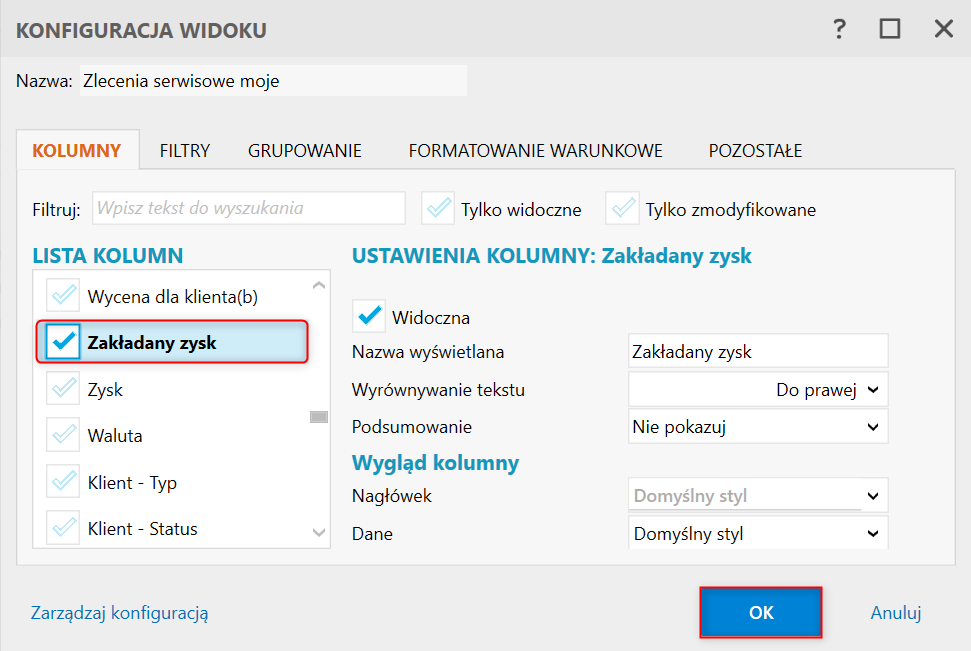971x651 pixels.
Task: Click the column filter search field
Action: pos(249,209)
